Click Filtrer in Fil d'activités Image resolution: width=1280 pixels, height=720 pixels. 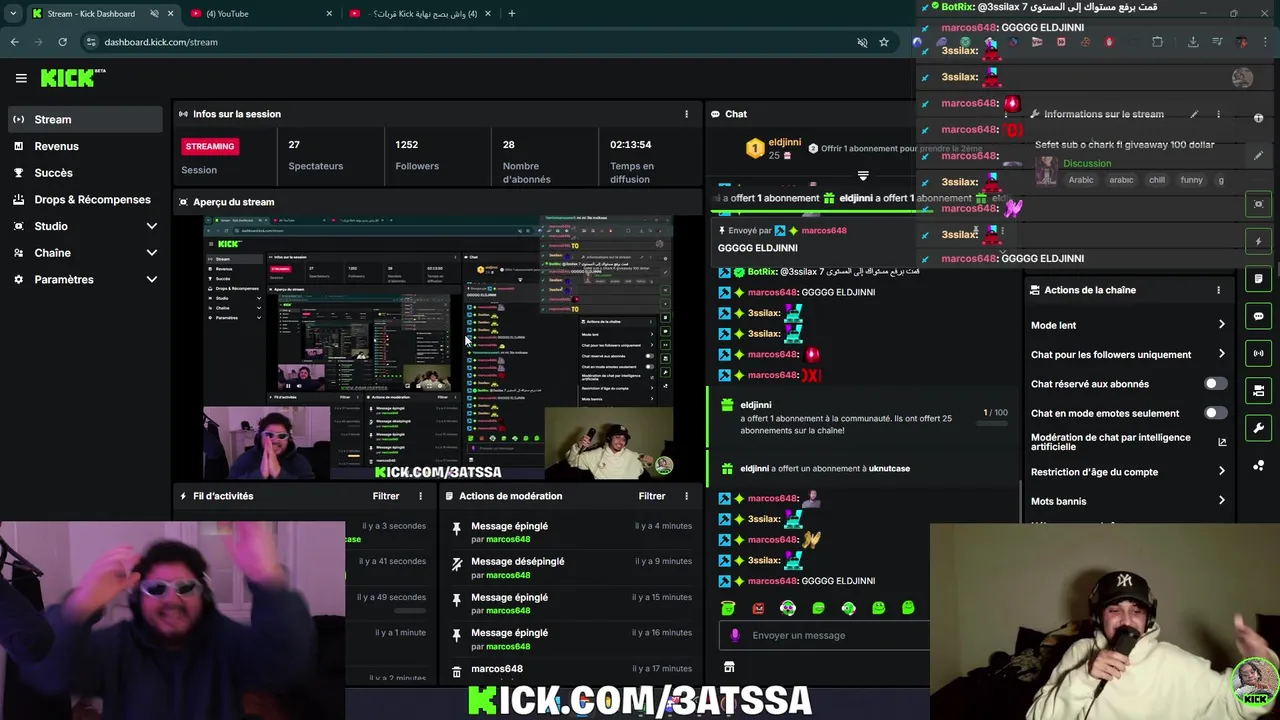click(386, 496)
